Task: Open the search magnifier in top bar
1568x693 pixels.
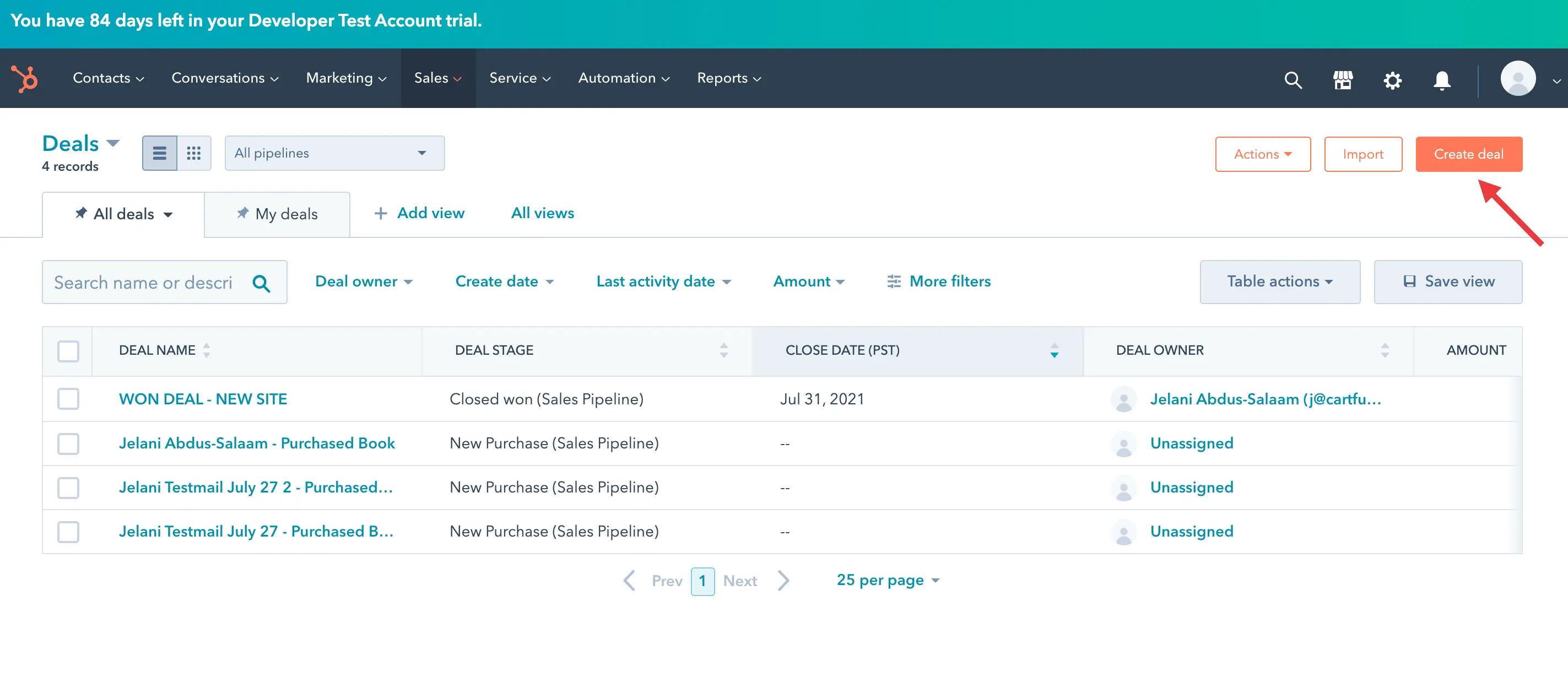Action: [x=1293, y=80]
